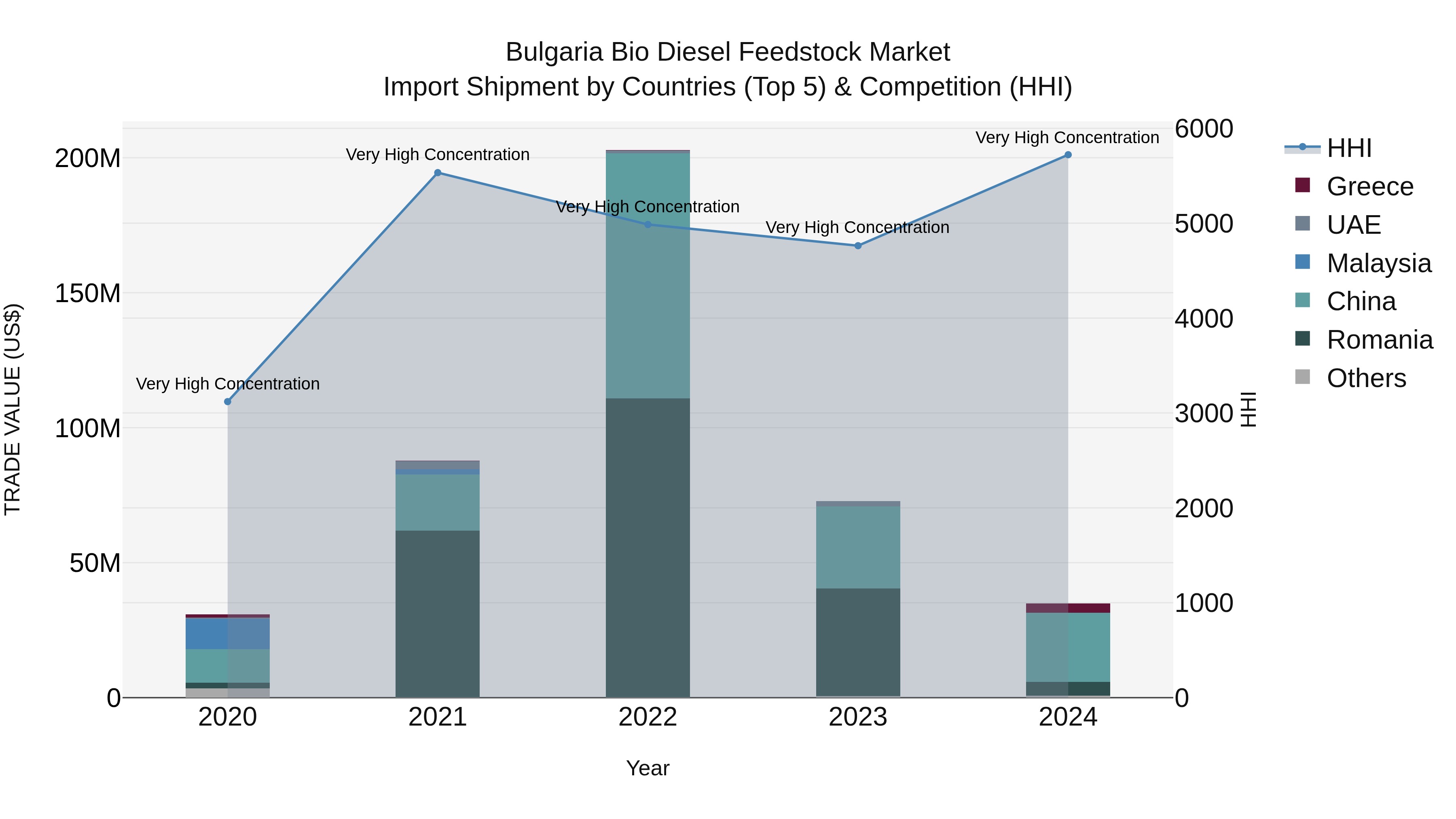Toggle the Others series legend entry
1456x819 pixels.
[1350, 378]
